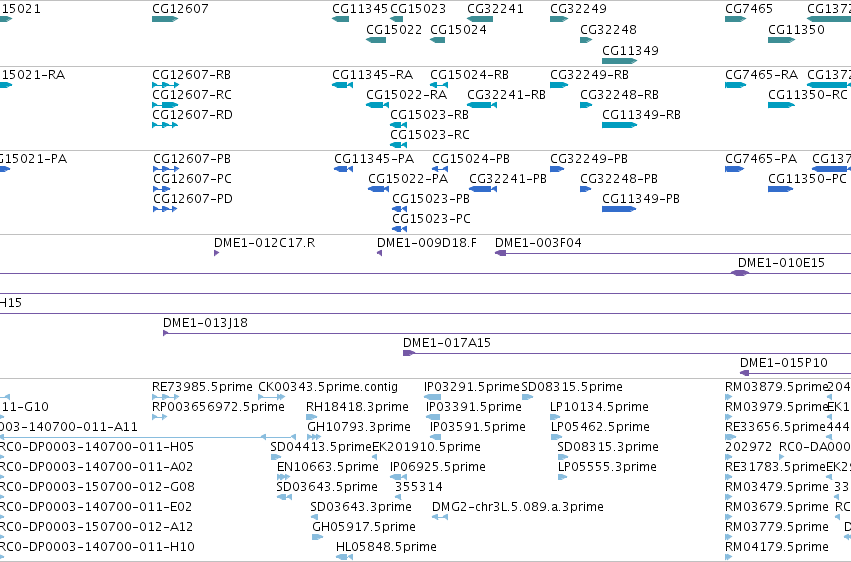Select protein CG32248-PB

click(619, 179)
